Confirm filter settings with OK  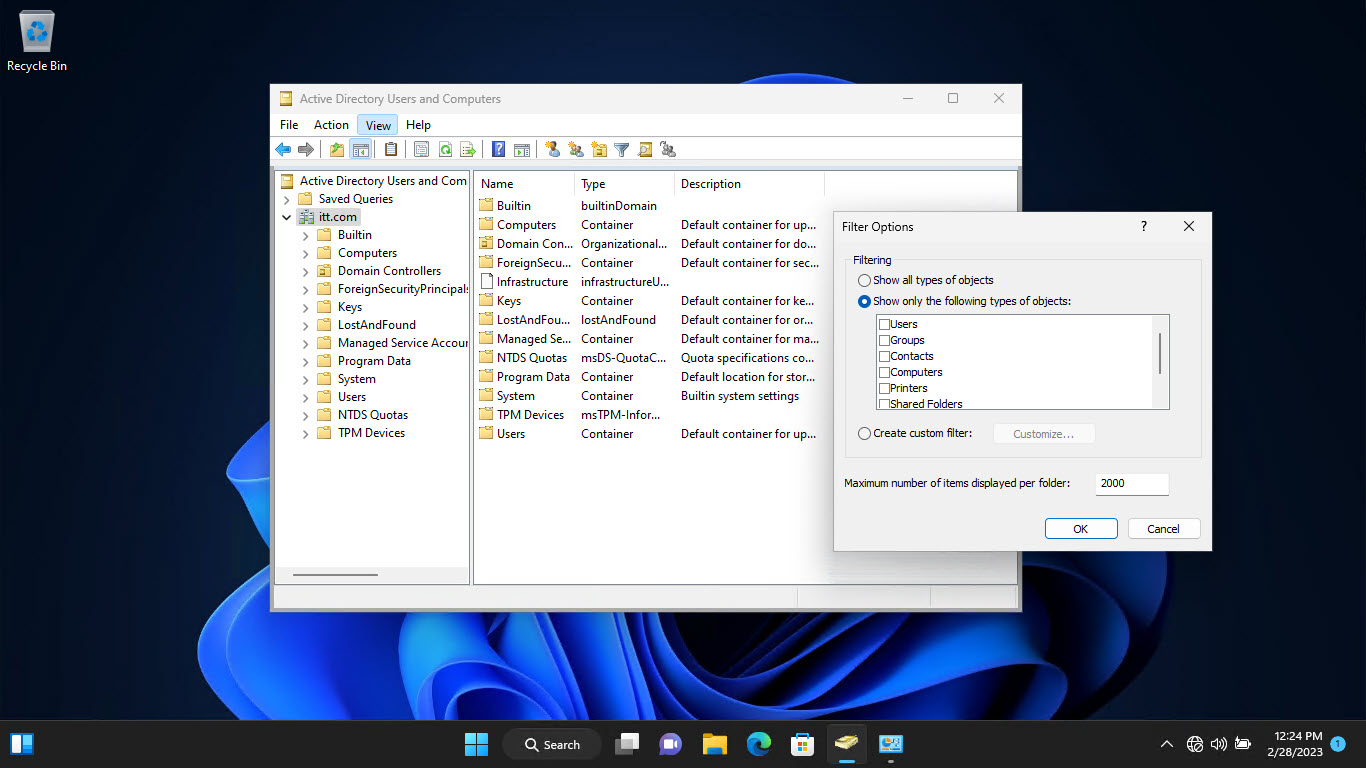coord(1081,528)
